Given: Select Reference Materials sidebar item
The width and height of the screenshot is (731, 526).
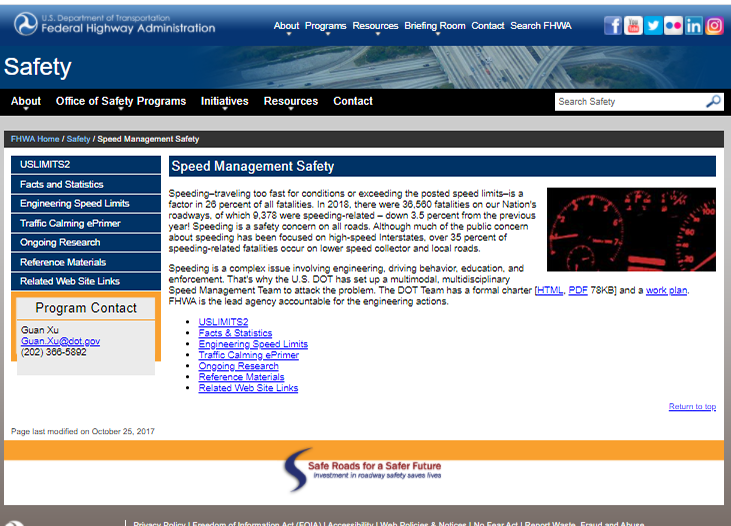Looking at the screenshot, I should pyautogui.click(x=86, y=262).
